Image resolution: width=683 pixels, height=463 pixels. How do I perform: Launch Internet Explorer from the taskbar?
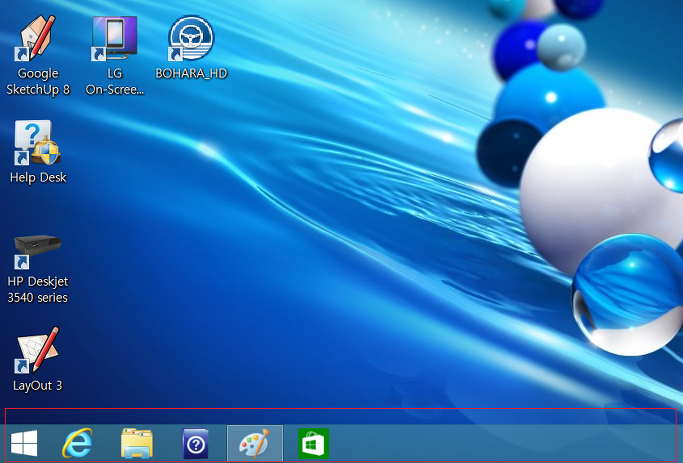[x=77, y=443]
